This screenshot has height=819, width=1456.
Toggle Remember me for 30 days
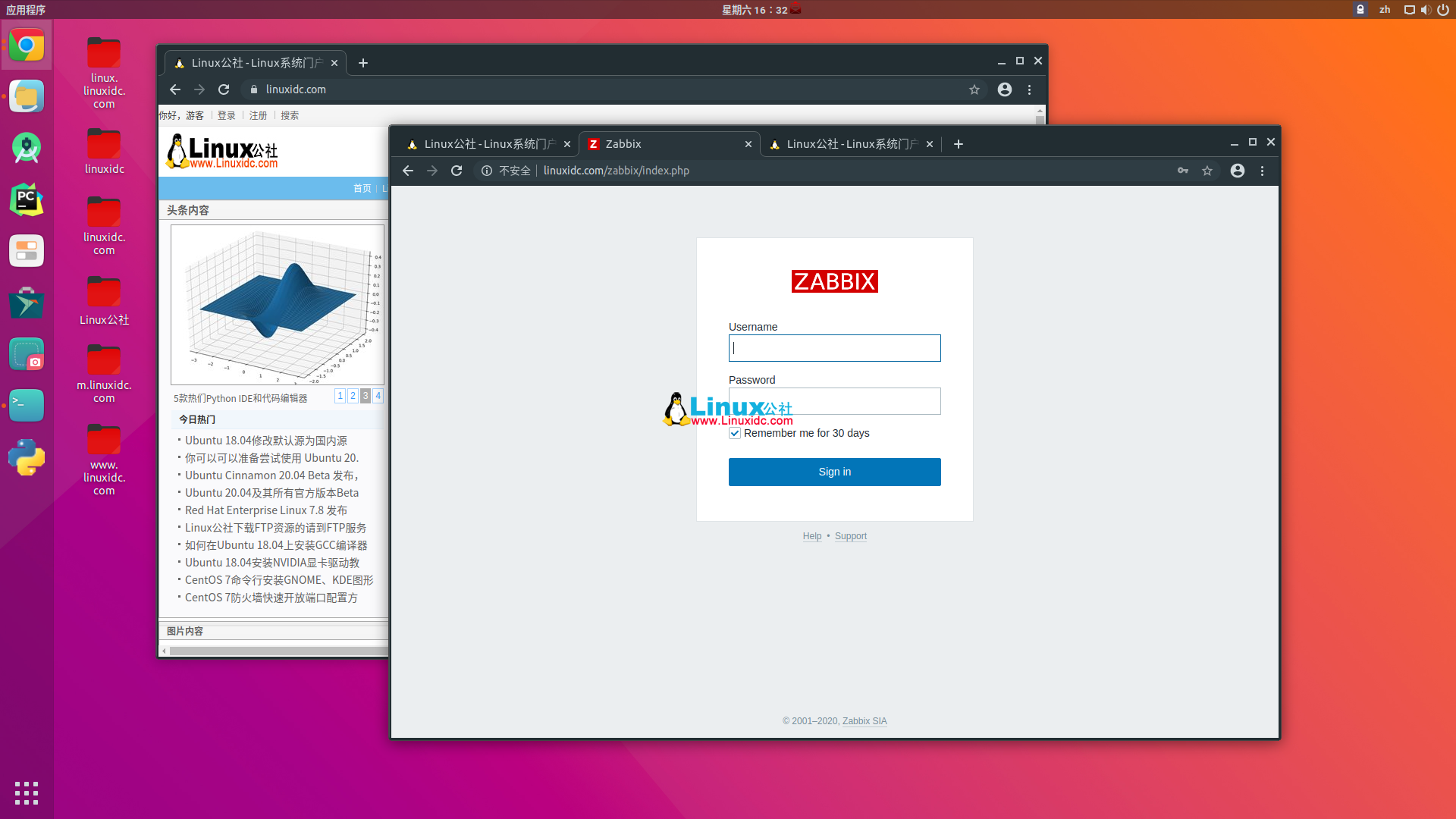(x=735, y=433)
